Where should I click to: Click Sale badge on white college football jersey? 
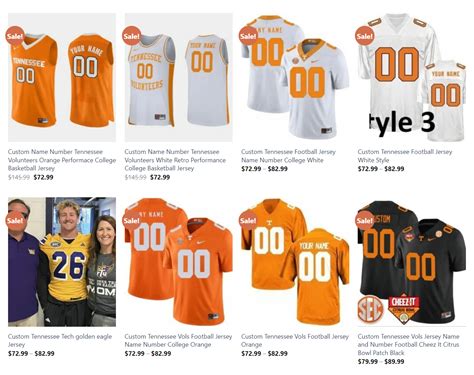pyautogui.click(x=248, y=36)
